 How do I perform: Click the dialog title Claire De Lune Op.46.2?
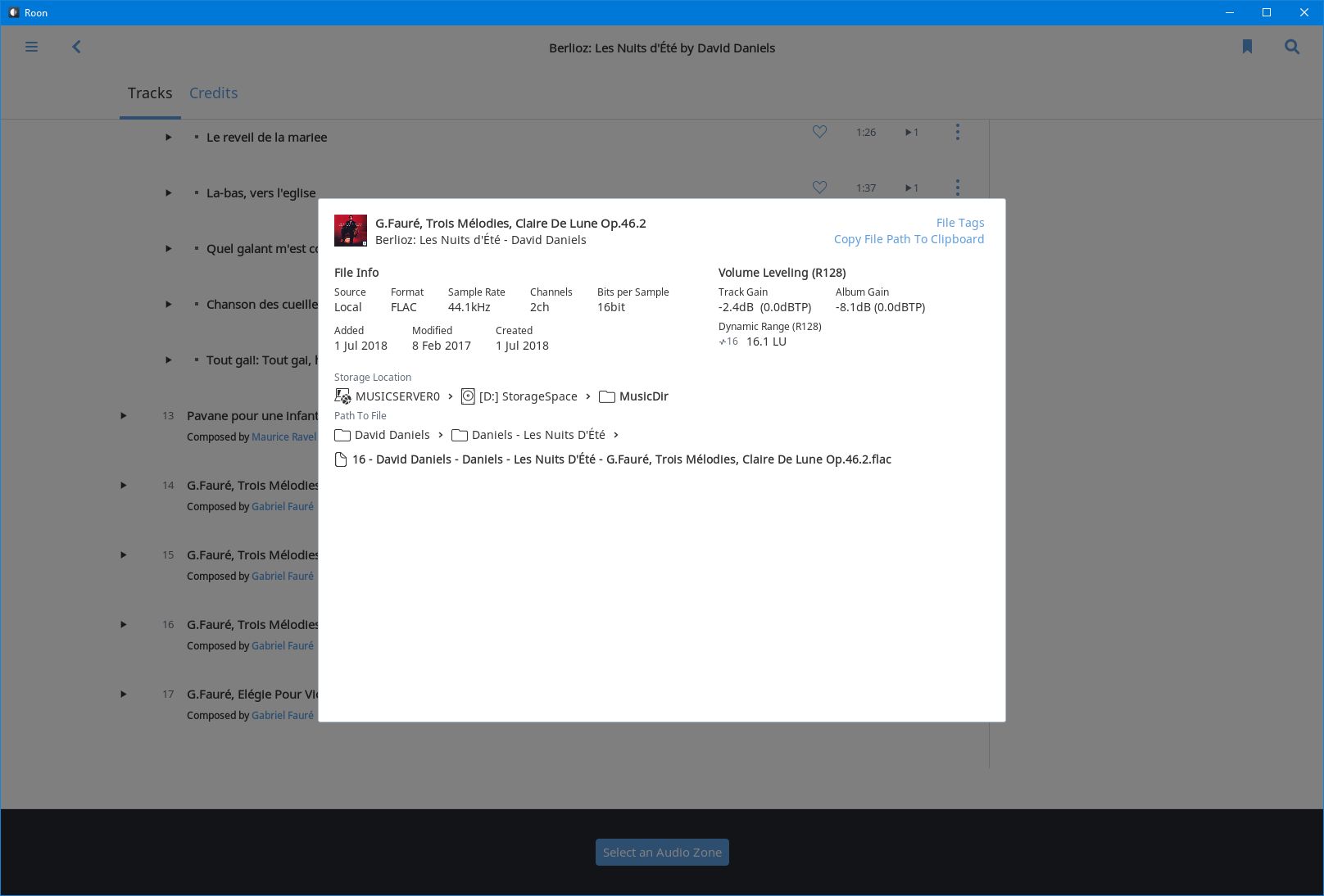click(x=510, y=224)
